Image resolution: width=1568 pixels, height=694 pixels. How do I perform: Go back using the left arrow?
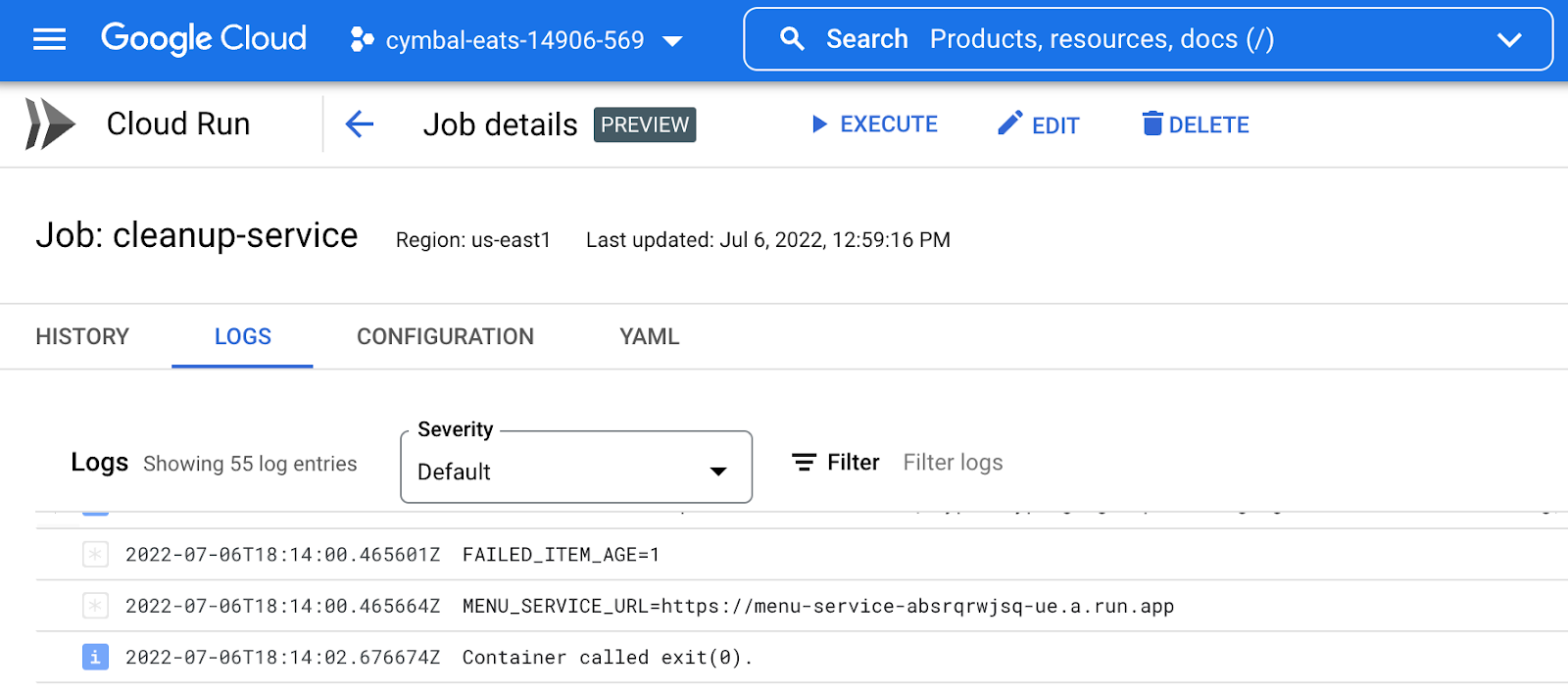(x=360, y=124)
